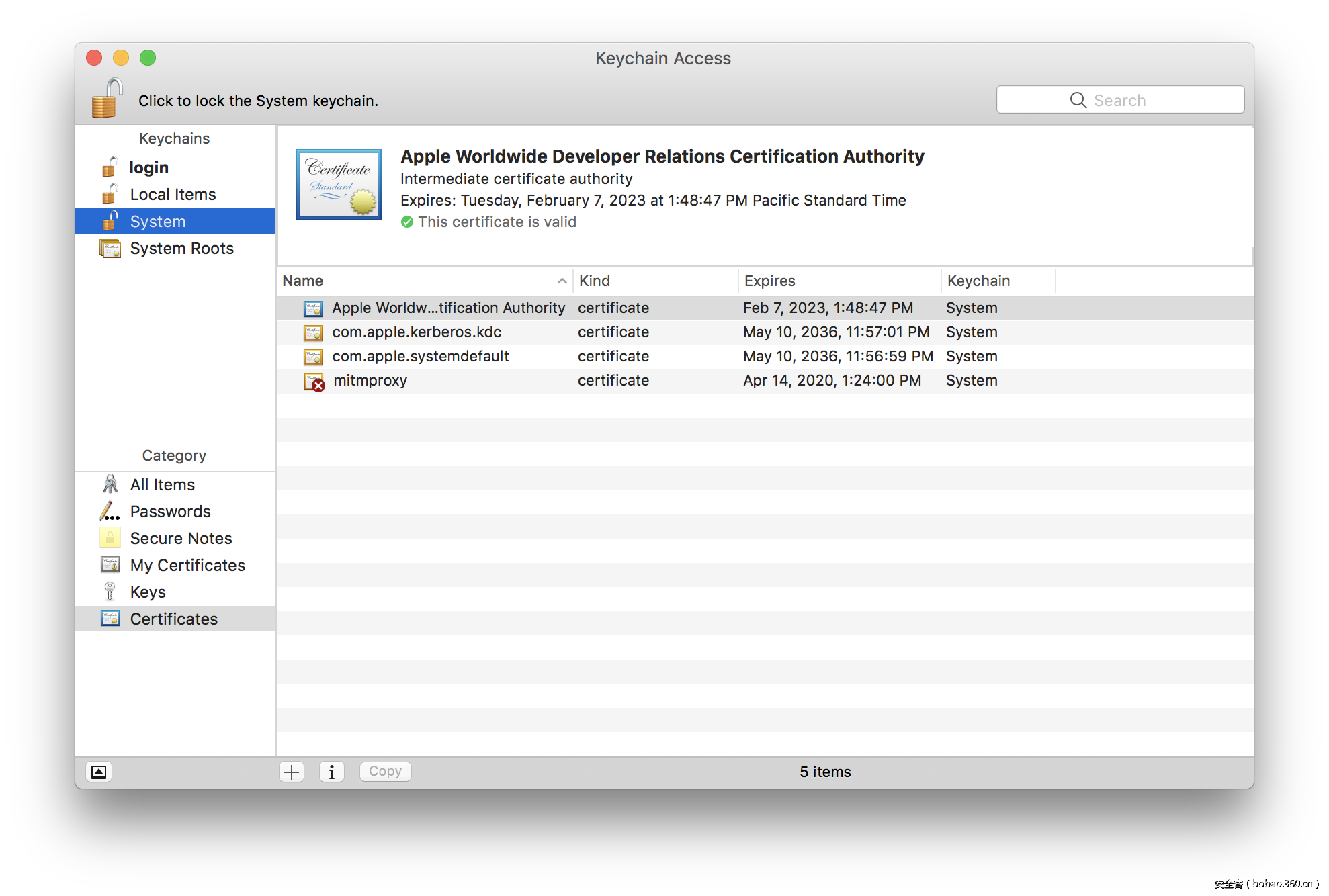This screenshot has width=1329, height=896.
Task: Select the Secure Notes category
Action: click(181, 538)
